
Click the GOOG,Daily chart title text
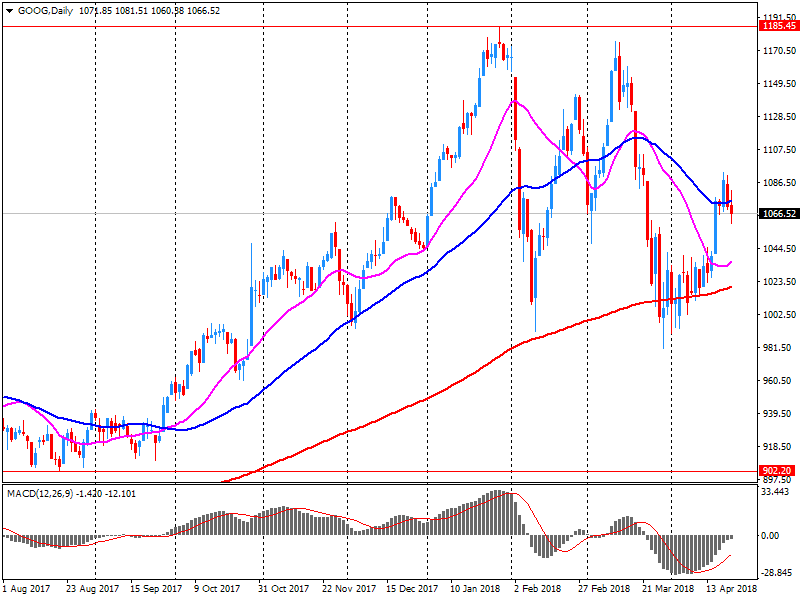pos(45,10)
